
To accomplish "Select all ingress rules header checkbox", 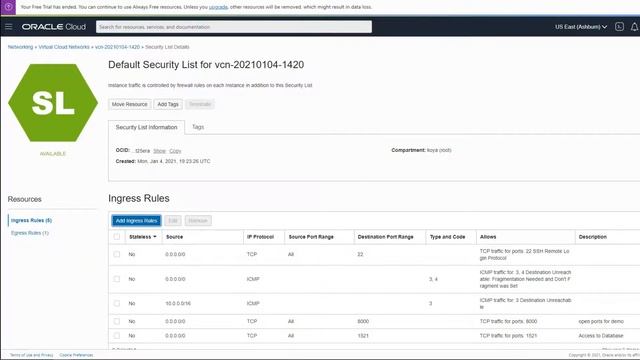I will pos(117,237).
